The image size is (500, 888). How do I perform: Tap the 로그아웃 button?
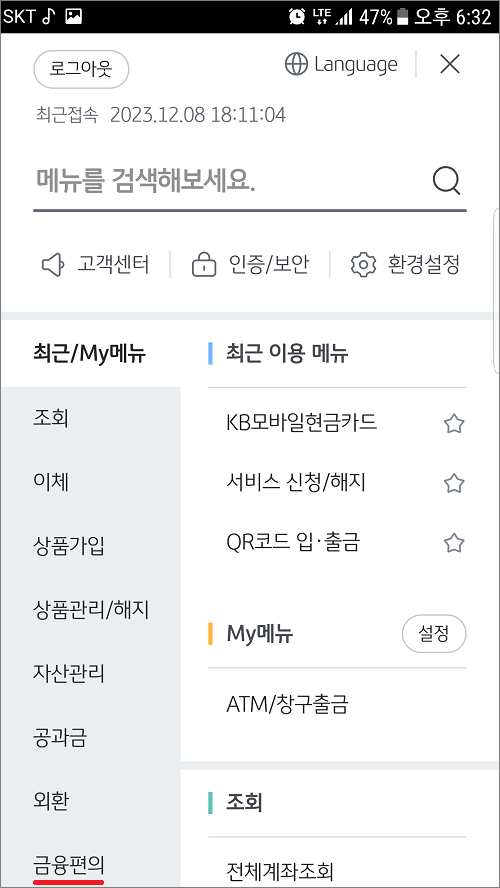pyautogui.click(x=82, y=70)
